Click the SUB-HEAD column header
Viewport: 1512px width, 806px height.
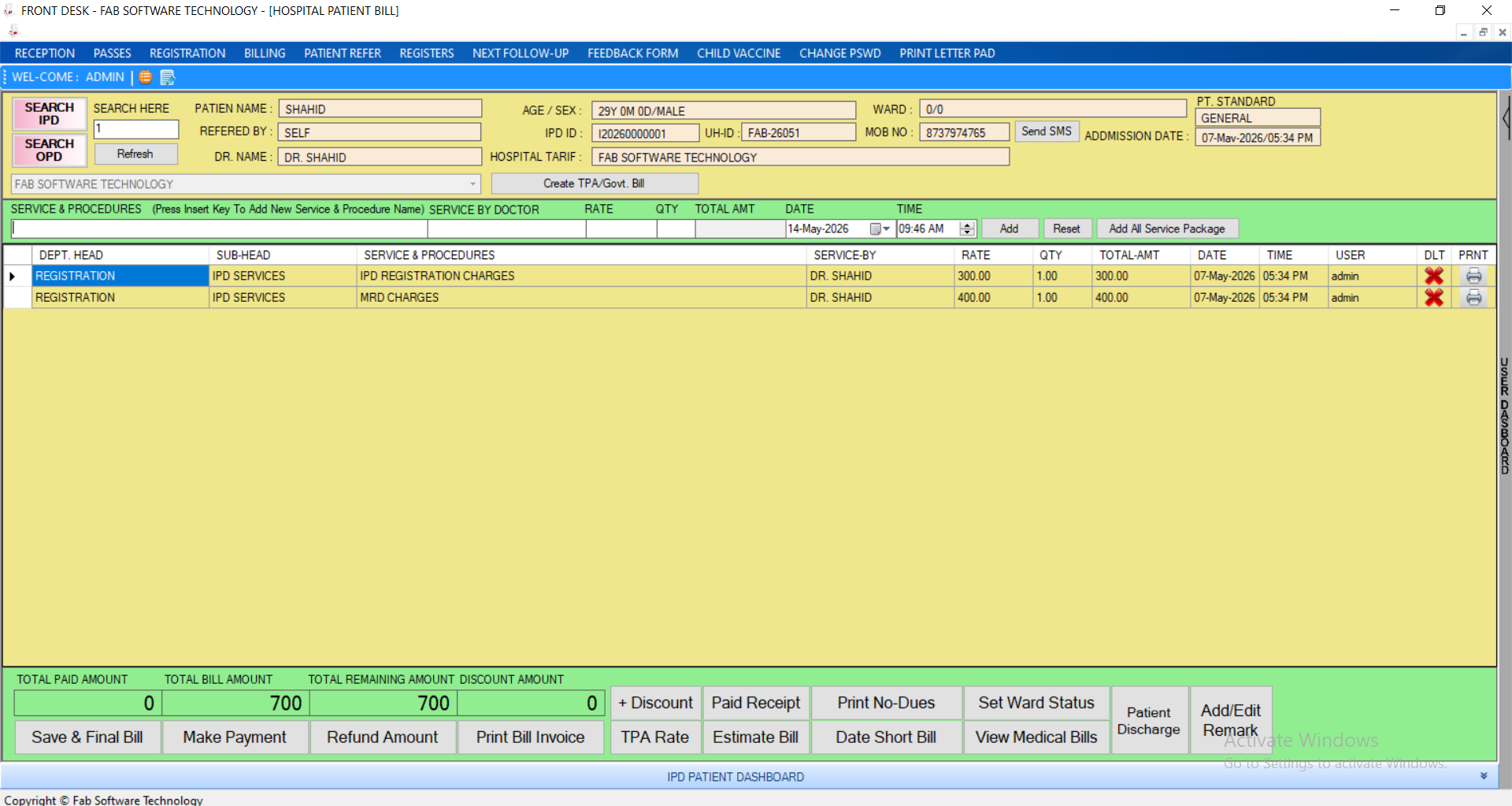[283, 255]
